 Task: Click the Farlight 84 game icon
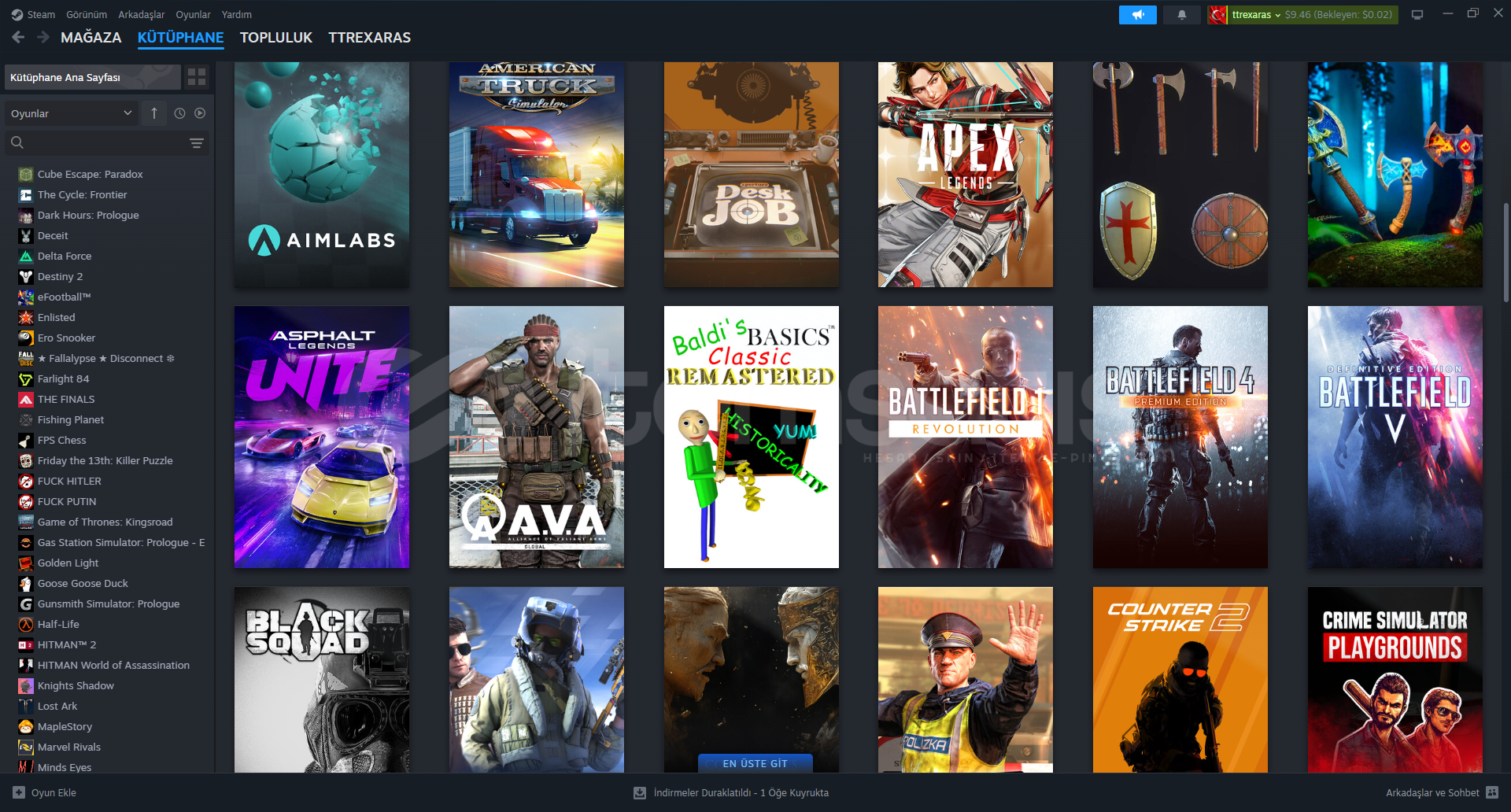click(26, 378)
